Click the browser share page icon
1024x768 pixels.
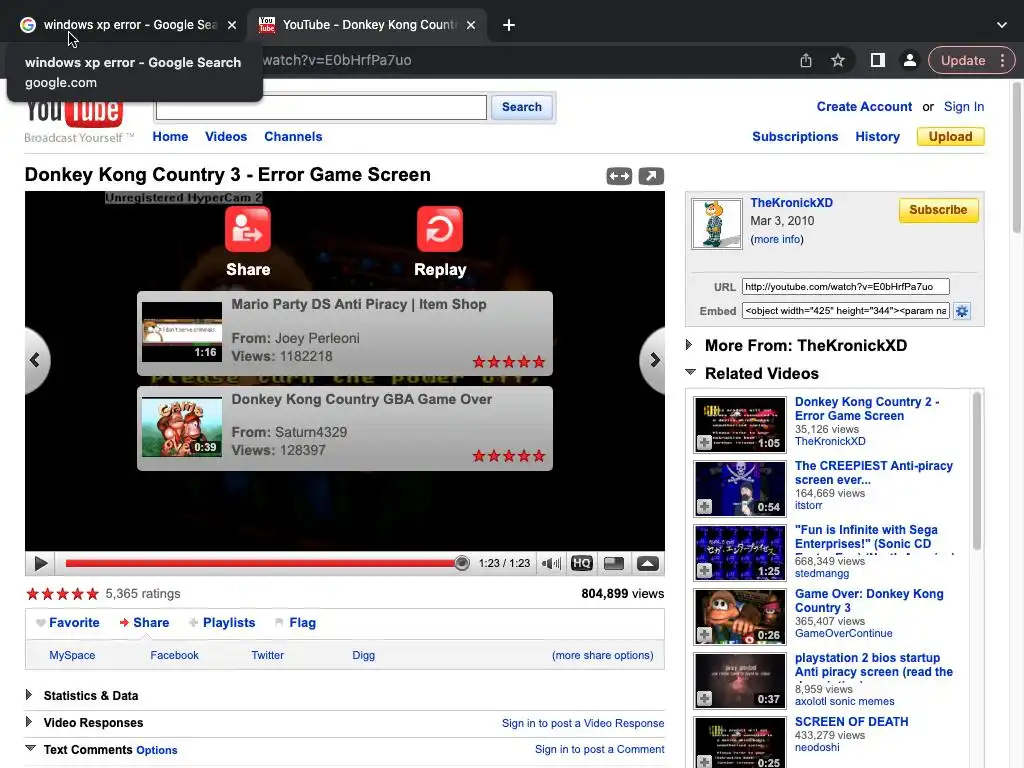click(x=806, y=61)
